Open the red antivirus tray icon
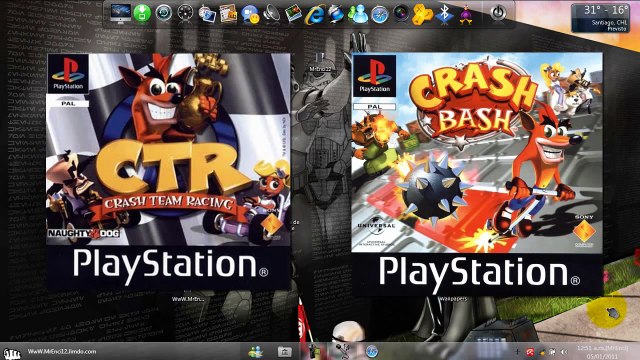The width and height of the screenshot is (640, 360). click(x=530, y=352)
